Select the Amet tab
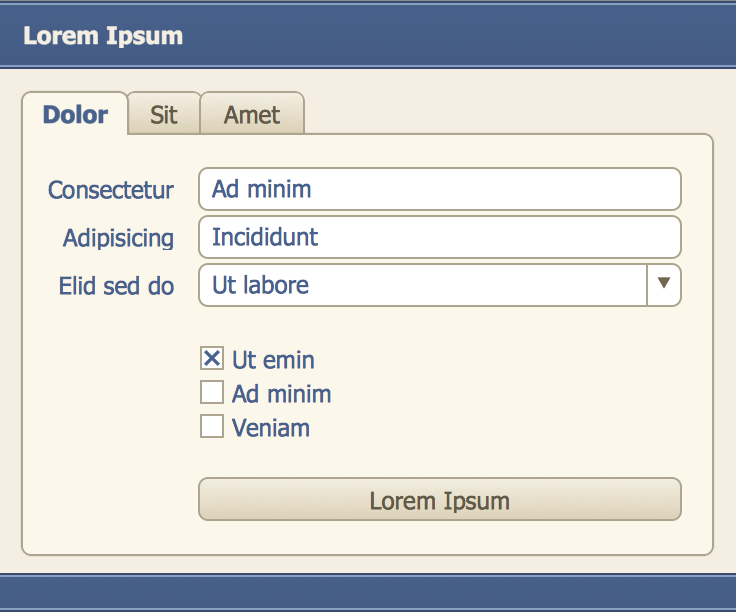This screenshot has width=736, height=612. pyautogui.click(x=252, y=115)
